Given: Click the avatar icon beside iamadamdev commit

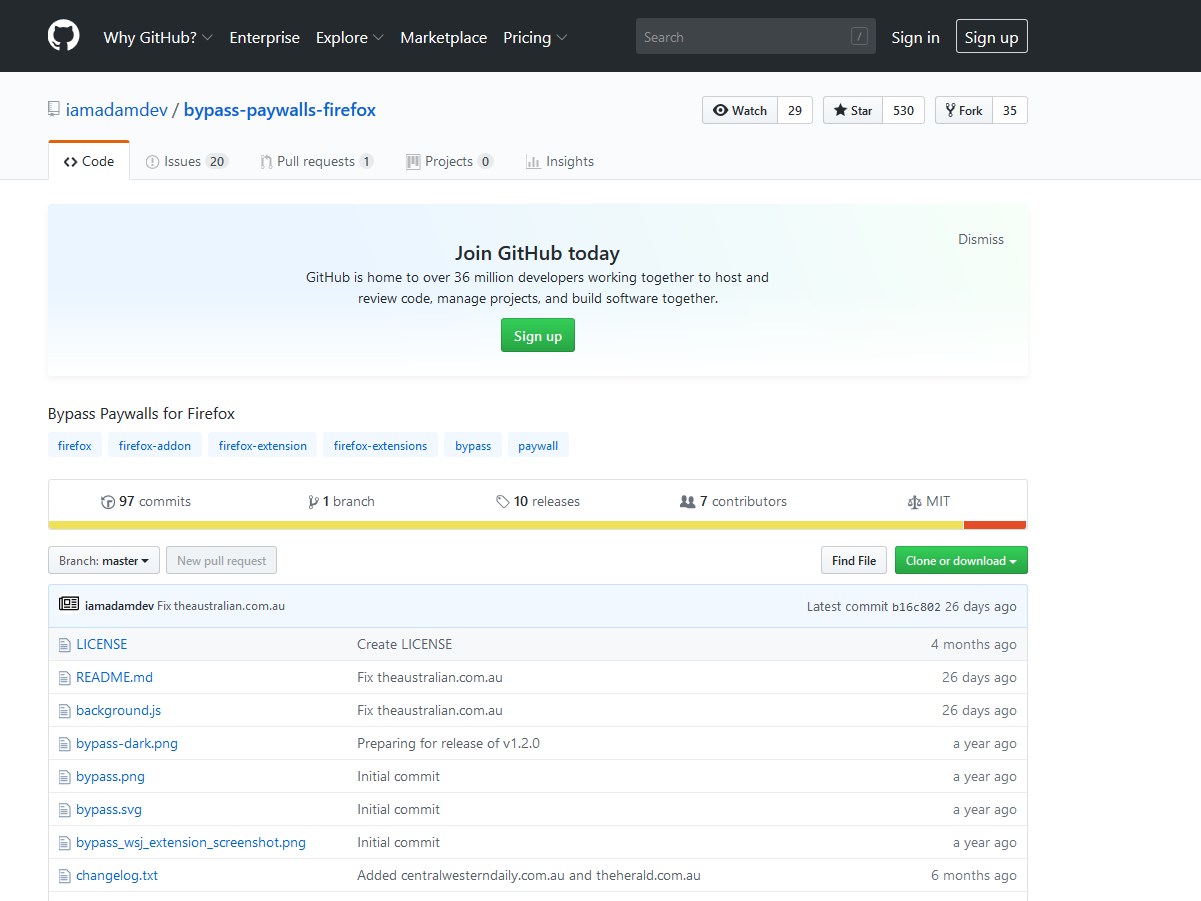Looking at the screenshot, I should (69, 604).
